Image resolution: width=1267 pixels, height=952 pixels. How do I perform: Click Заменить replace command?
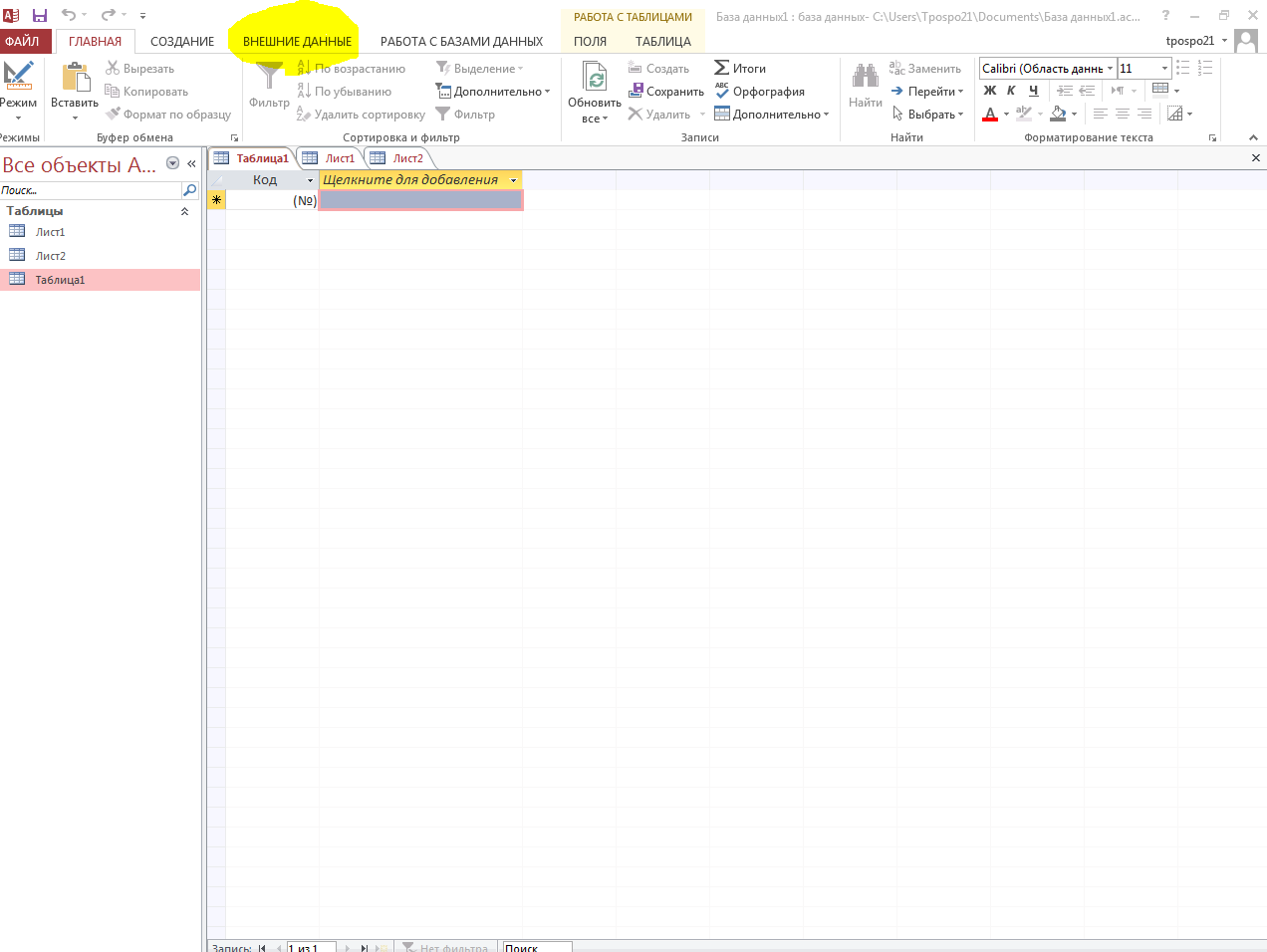925,69
